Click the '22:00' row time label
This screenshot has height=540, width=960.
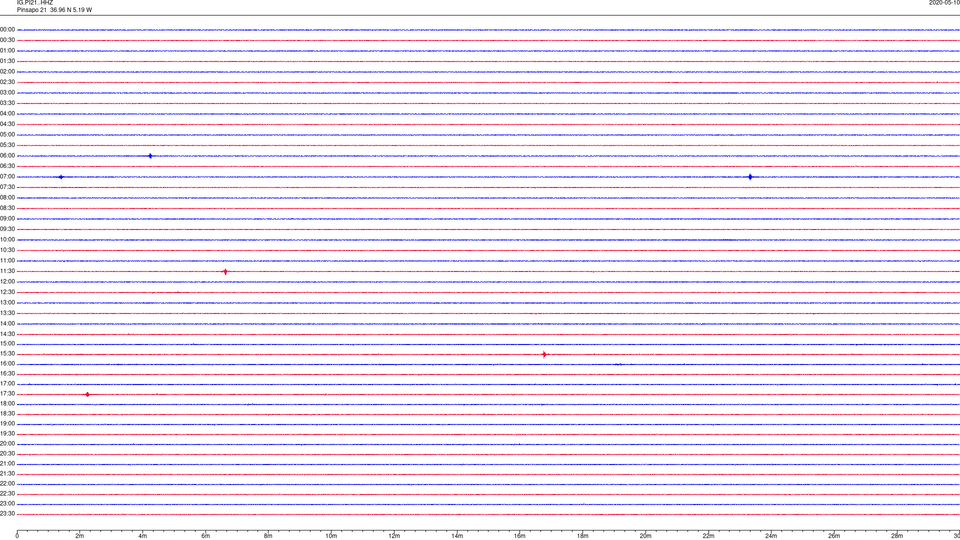[7, 484]
